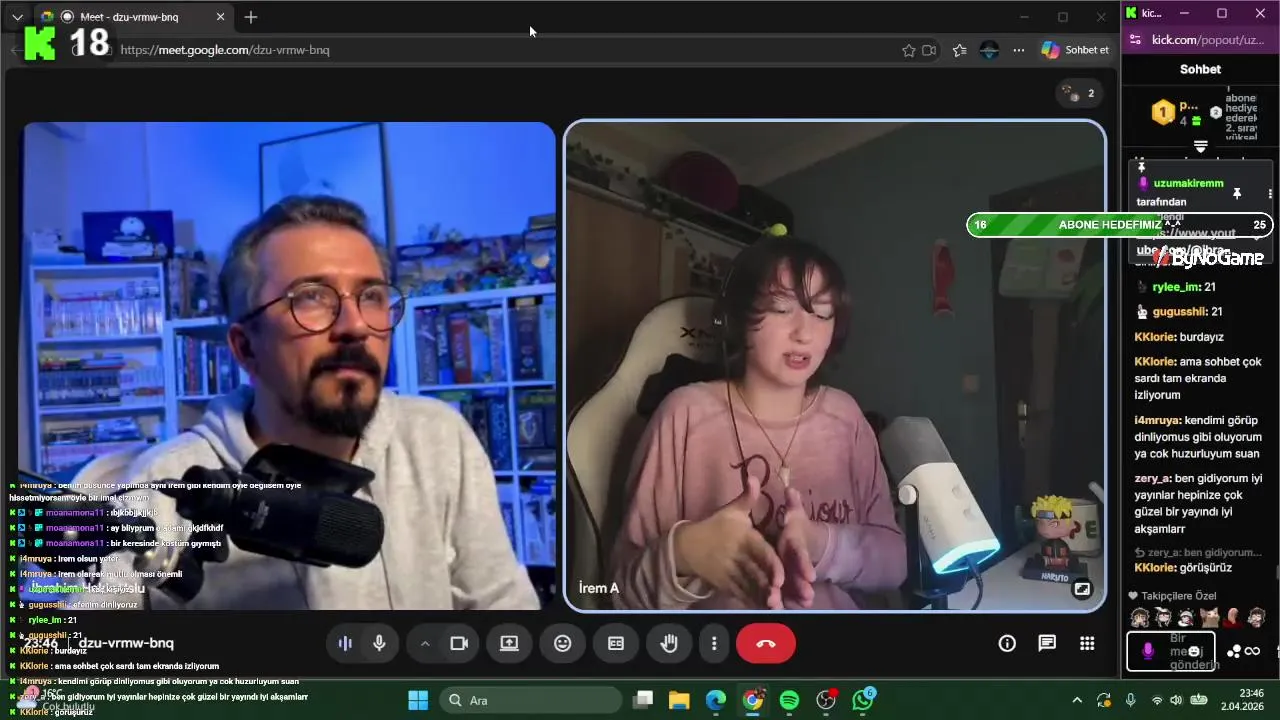Screen dimensions: 1280x720
Task: Open participants count badge showing 2
Action: [x=1080, y=93]
